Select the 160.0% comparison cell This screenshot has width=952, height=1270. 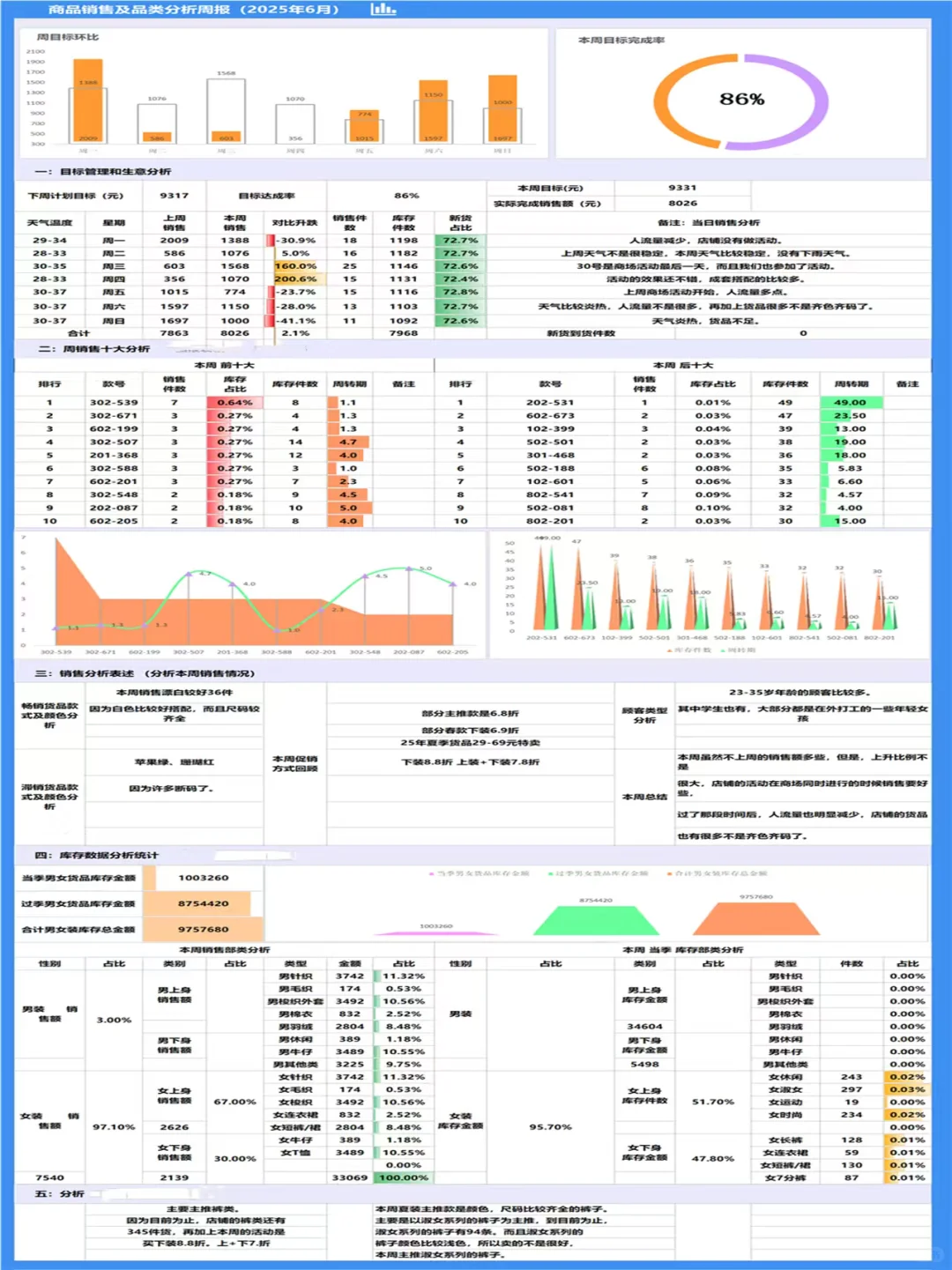tap(295, 266)
